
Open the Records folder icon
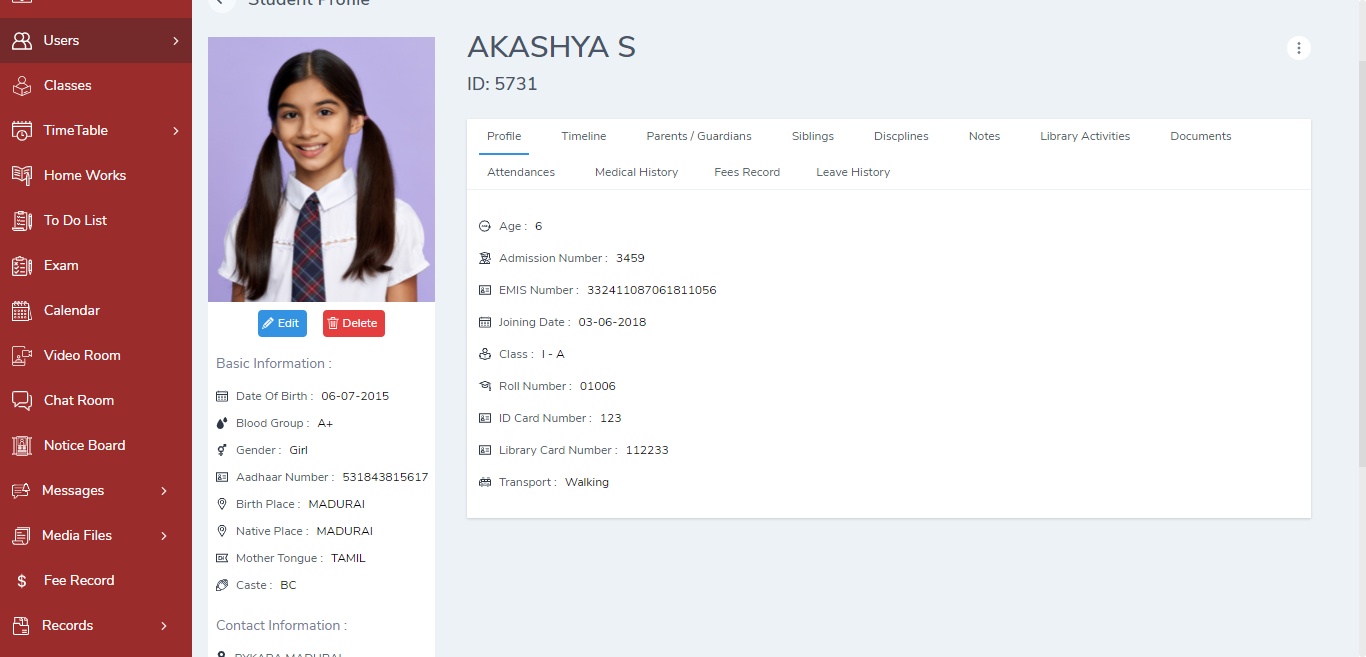pyautogui.click(x=21, y=626)
